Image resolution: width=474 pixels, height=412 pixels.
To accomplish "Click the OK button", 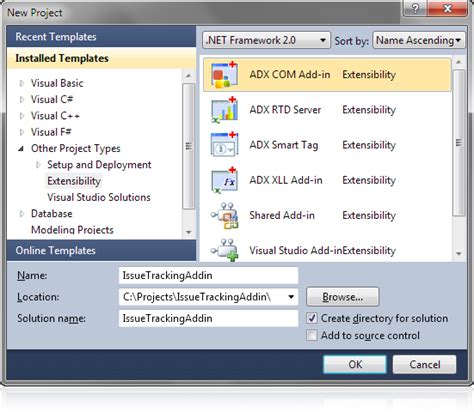I will [355, 364].
